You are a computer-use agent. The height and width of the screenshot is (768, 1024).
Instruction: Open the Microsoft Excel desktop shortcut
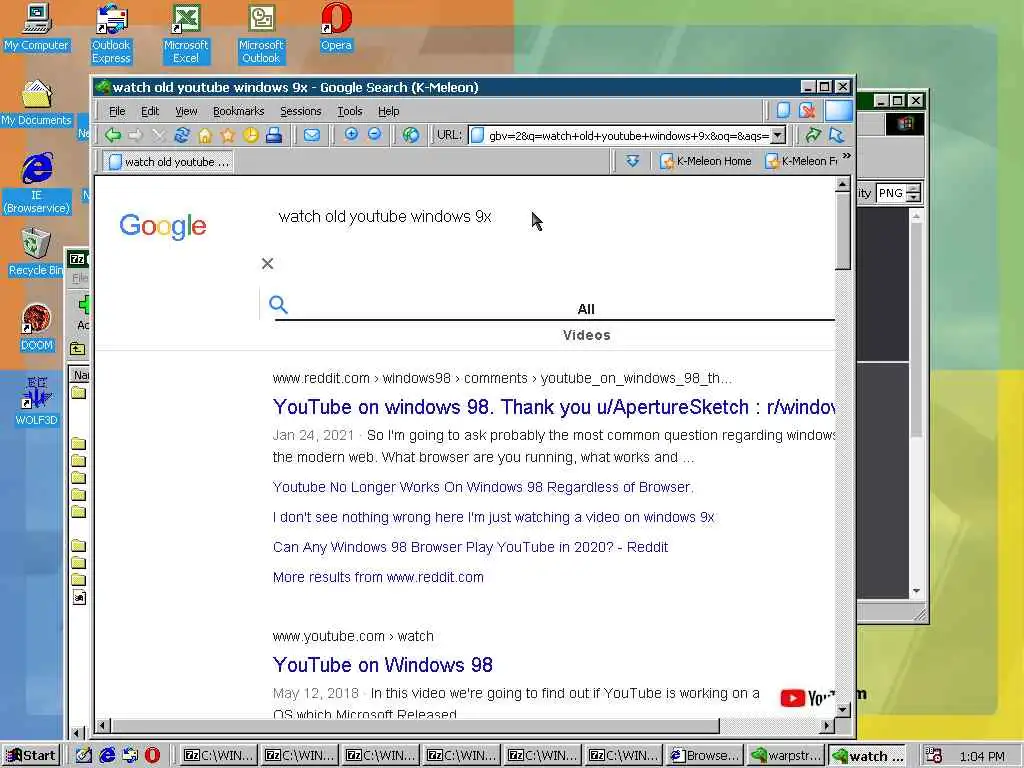click(186, 34)
